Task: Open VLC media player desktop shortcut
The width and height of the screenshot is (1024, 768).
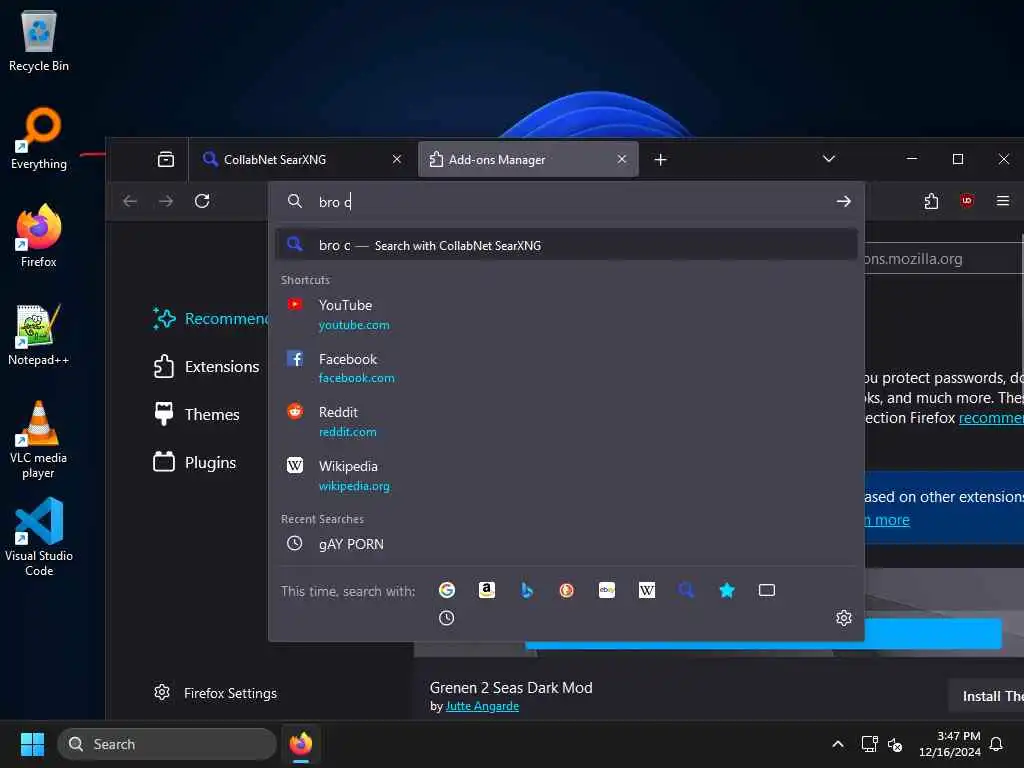Action: (x=39, y=439)
